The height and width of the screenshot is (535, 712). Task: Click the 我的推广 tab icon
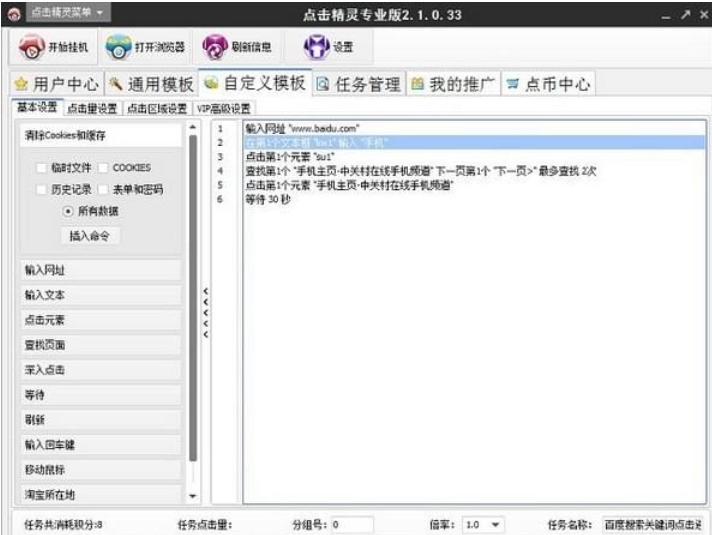pyautogui.click(x=418, y=84)
